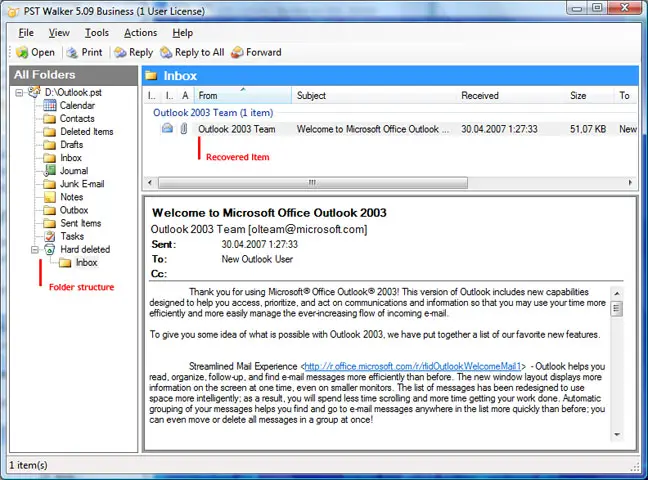Click left arrow of message list scrollbar
The image size is (648, 480).
(150, 182)
